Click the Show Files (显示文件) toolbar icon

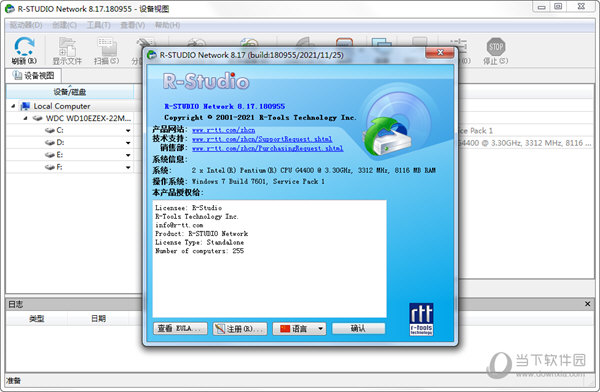click(67, 47)
